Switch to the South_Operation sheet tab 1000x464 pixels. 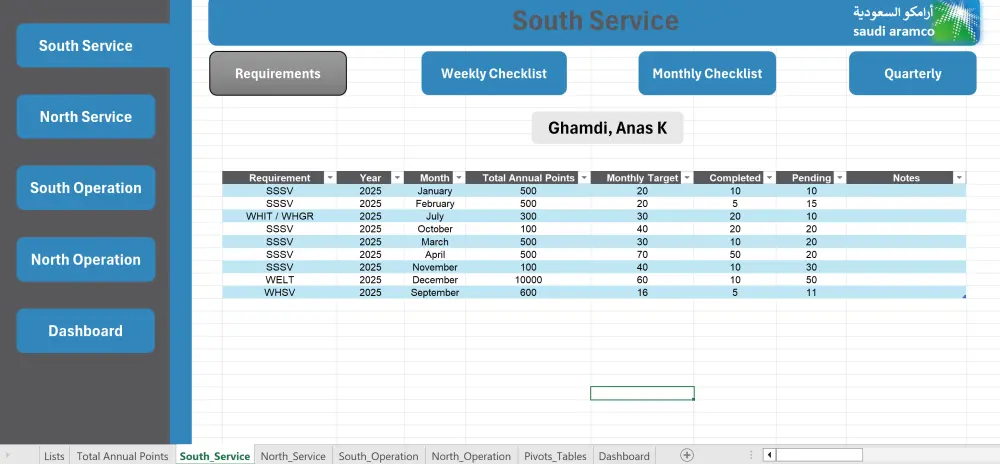tap(378, 456)
